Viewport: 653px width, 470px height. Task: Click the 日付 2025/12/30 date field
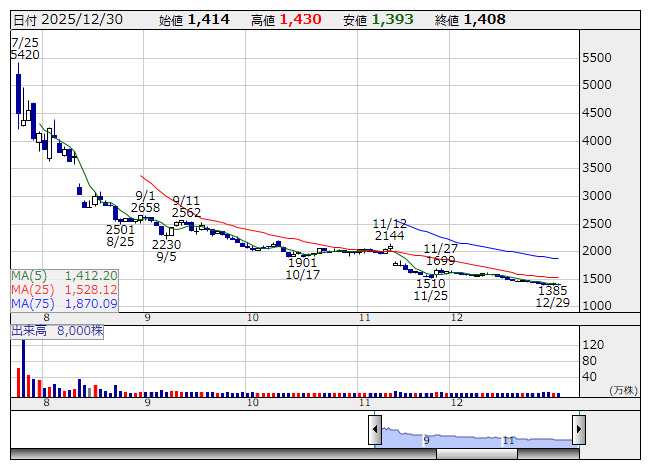(65, 19)
